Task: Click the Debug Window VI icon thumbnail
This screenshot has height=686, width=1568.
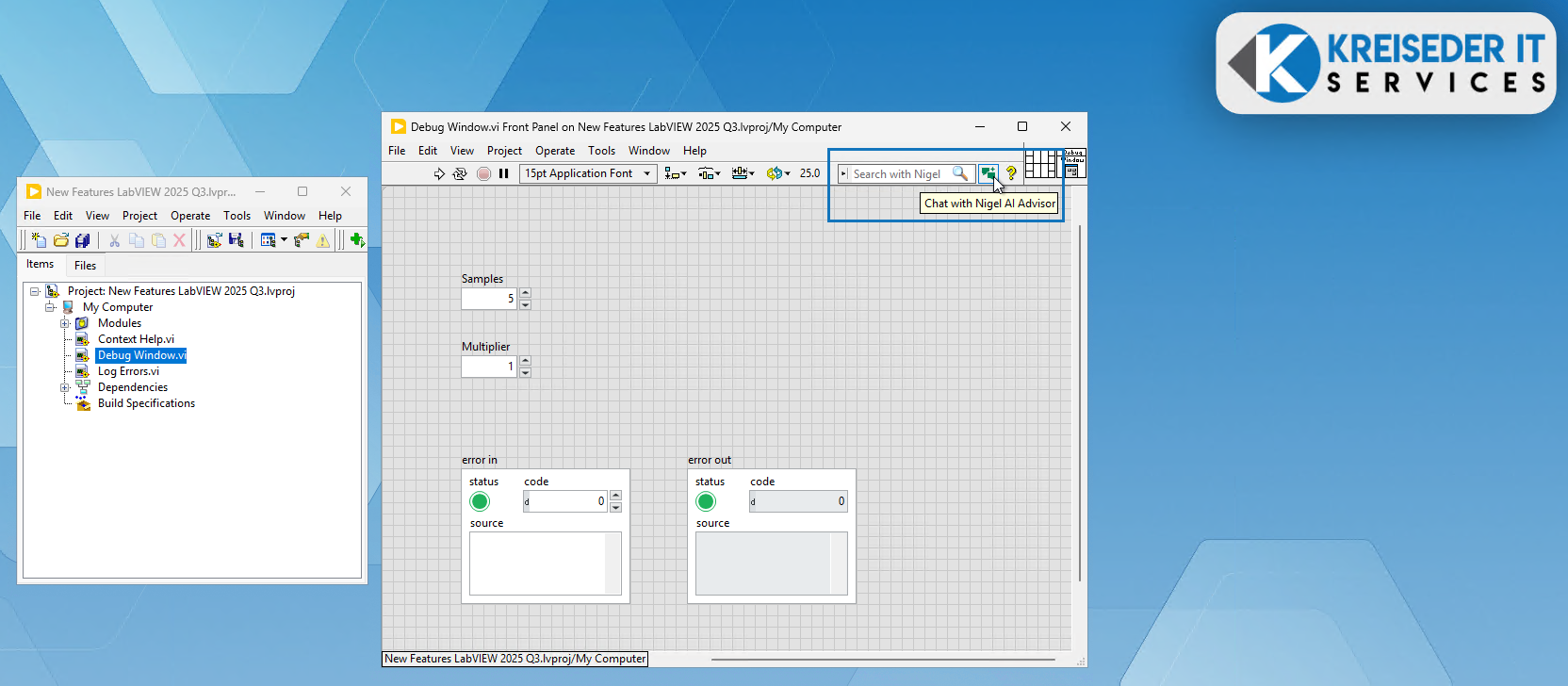Action: [1073, 164]
